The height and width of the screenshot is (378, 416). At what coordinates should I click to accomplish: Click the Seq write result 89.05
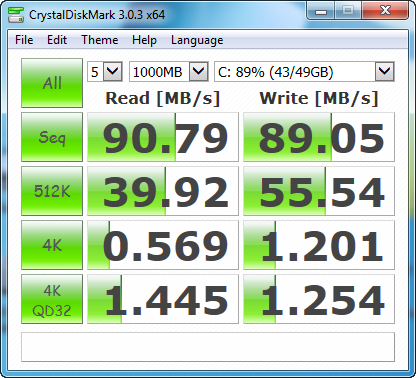[x=319, y=137]
